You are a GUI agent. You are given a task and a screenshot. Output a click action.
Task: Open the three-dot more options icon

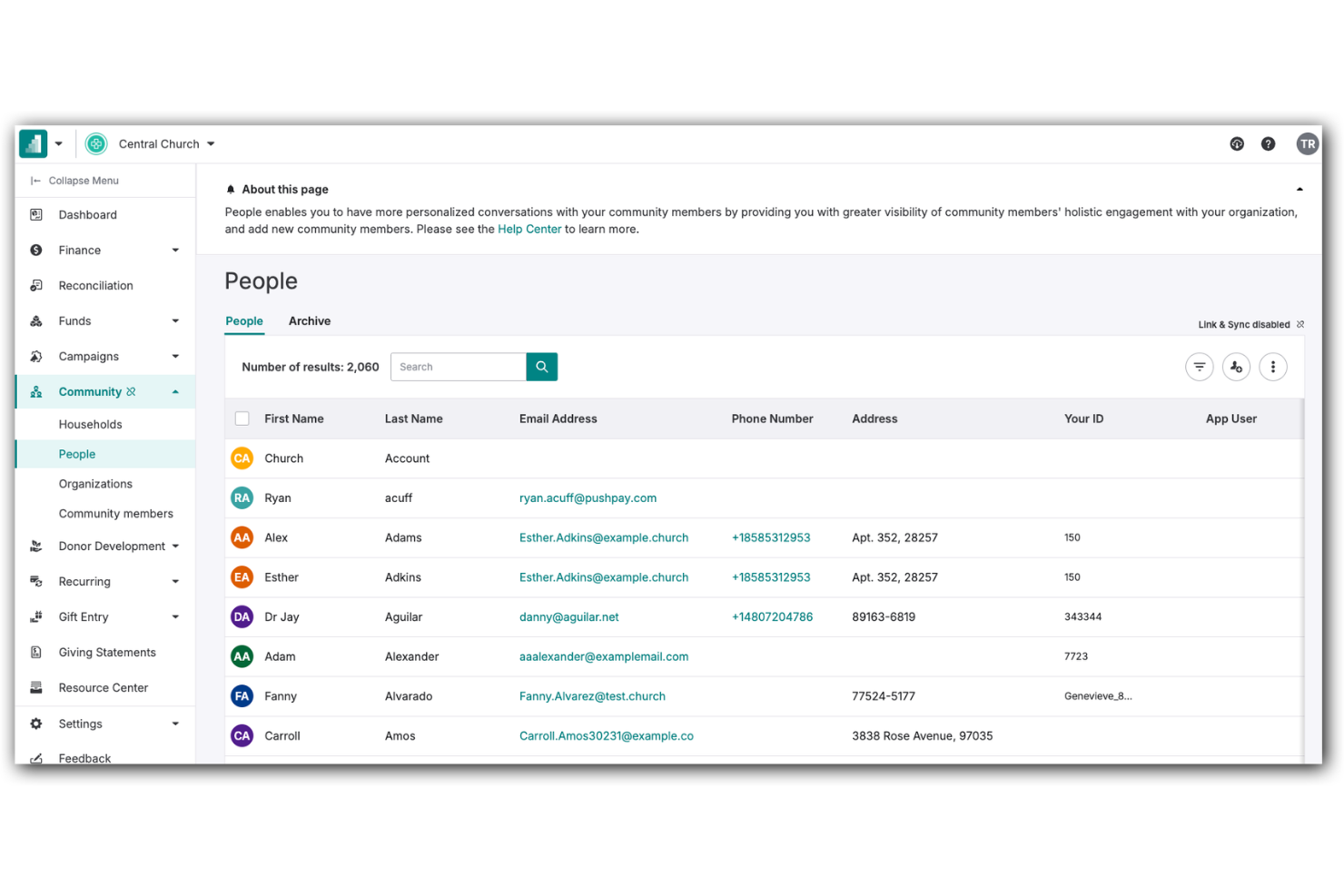coord(1273,367)
